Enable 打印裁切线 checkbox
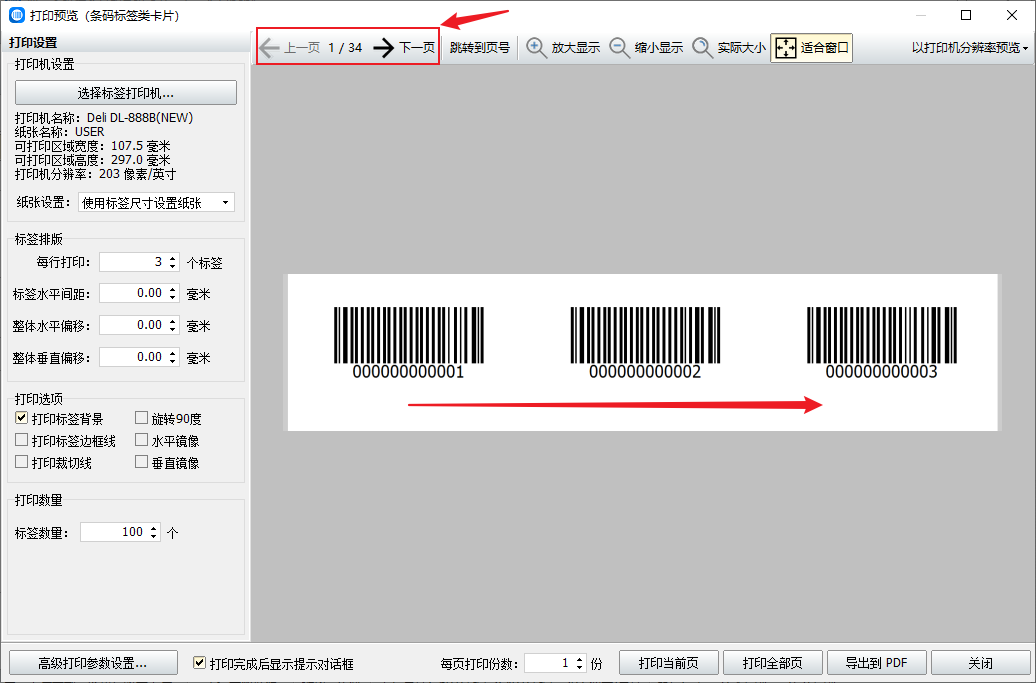Screen dimensions: 1036x683 [22, 462]
